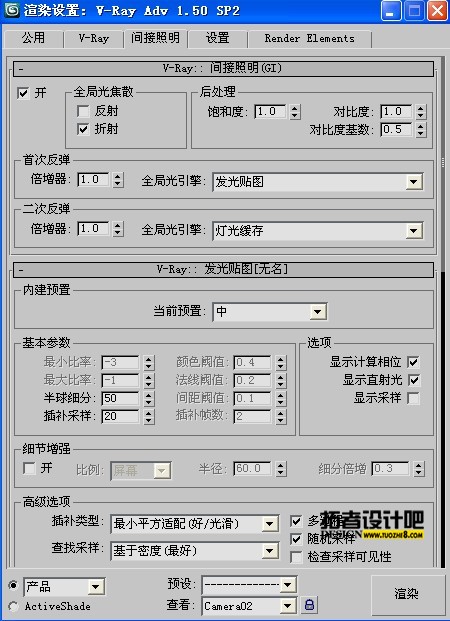Toggle 显示计算相位 checkbox
Viewport: 450px width, 621px height.
click(x=413, y=362)
